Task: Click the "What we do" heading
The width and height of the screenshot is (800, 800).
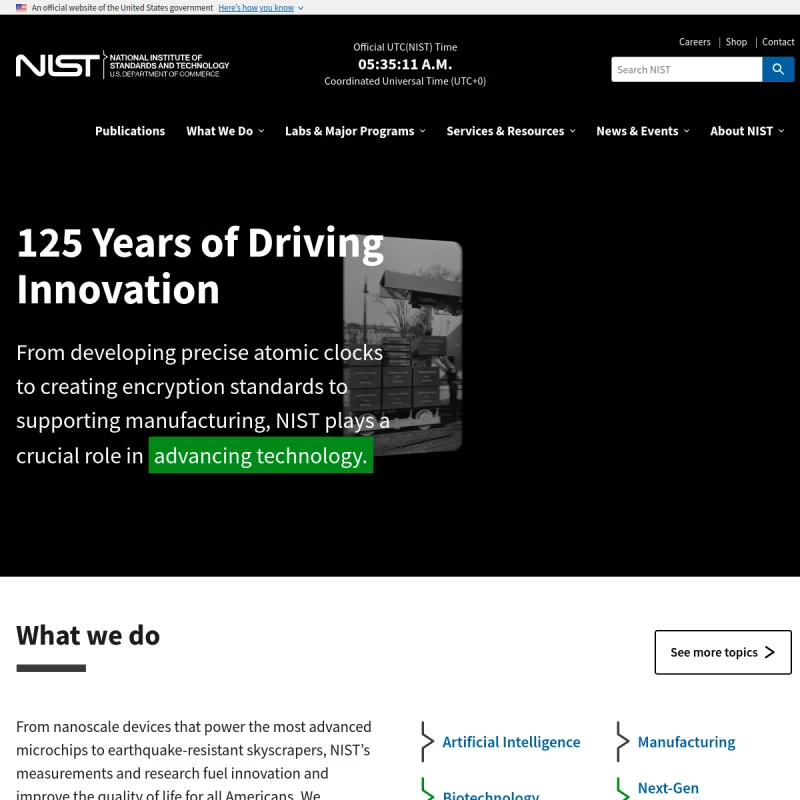Action: point(88,636)
